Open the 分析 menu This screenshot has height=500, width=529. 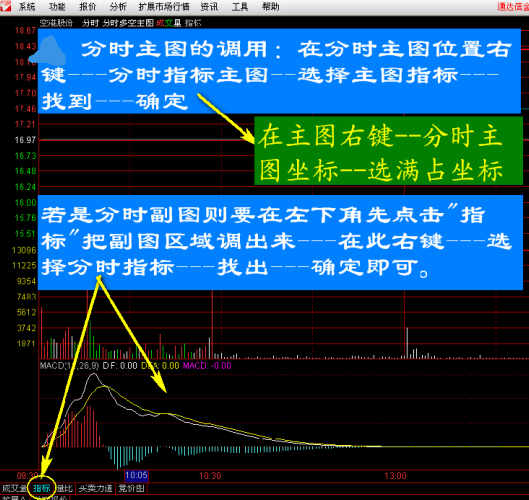click(118, 7)
